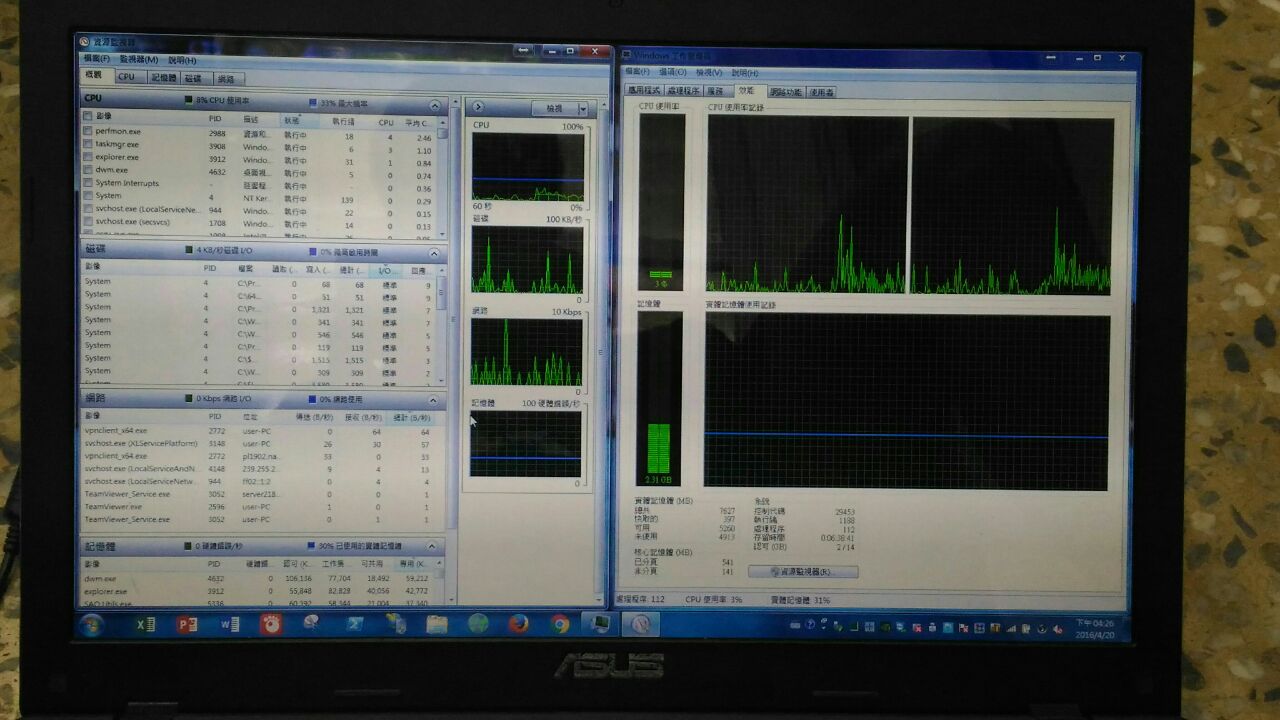Screen dimensions: 1280x720
Task: Click the Task Manager title bar icon
Action: 626,53
